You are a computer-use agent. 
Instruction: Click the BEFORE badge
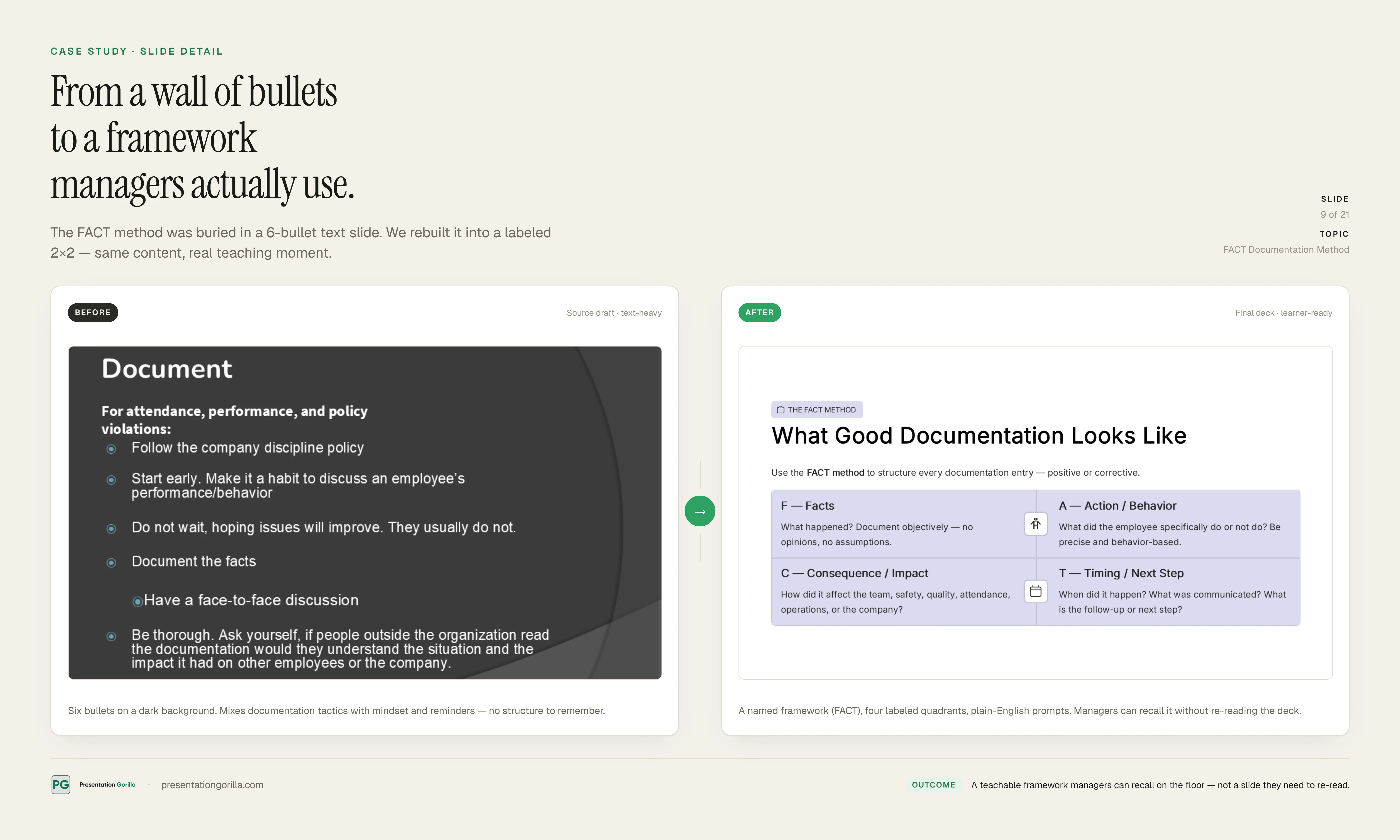tap(93, 312)
